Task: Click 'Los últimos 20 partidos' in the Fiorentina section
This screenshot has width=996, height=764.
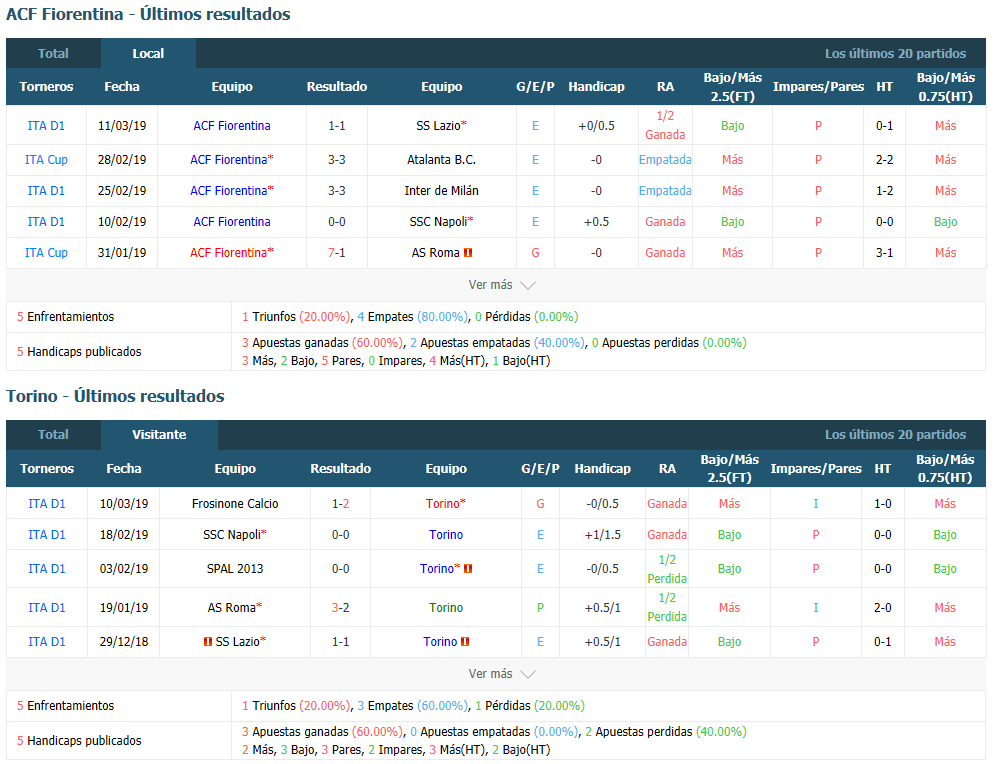Action: (896, 54)
